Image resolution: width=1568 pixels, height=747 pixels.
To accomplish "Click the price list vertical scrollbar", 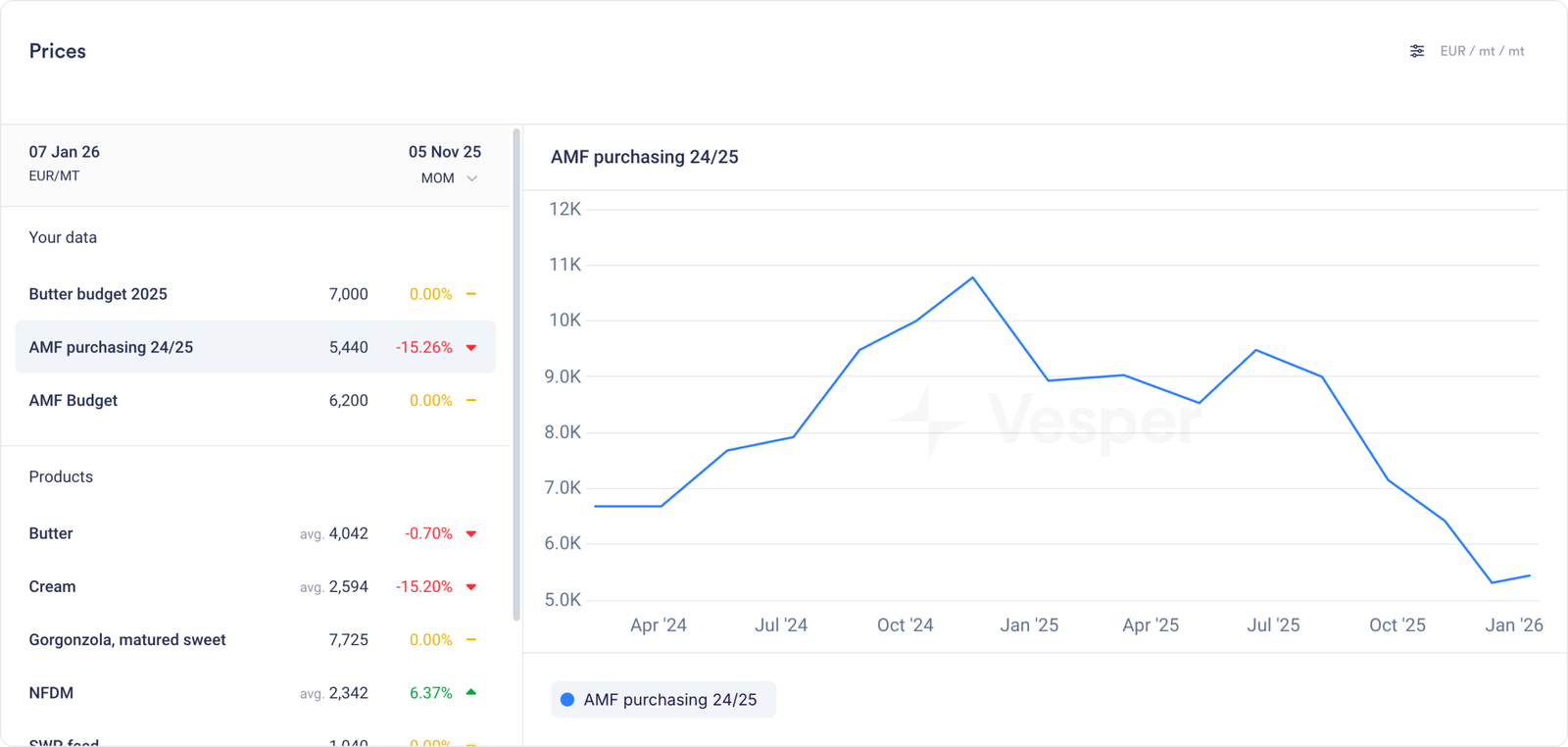I will 516,373.
